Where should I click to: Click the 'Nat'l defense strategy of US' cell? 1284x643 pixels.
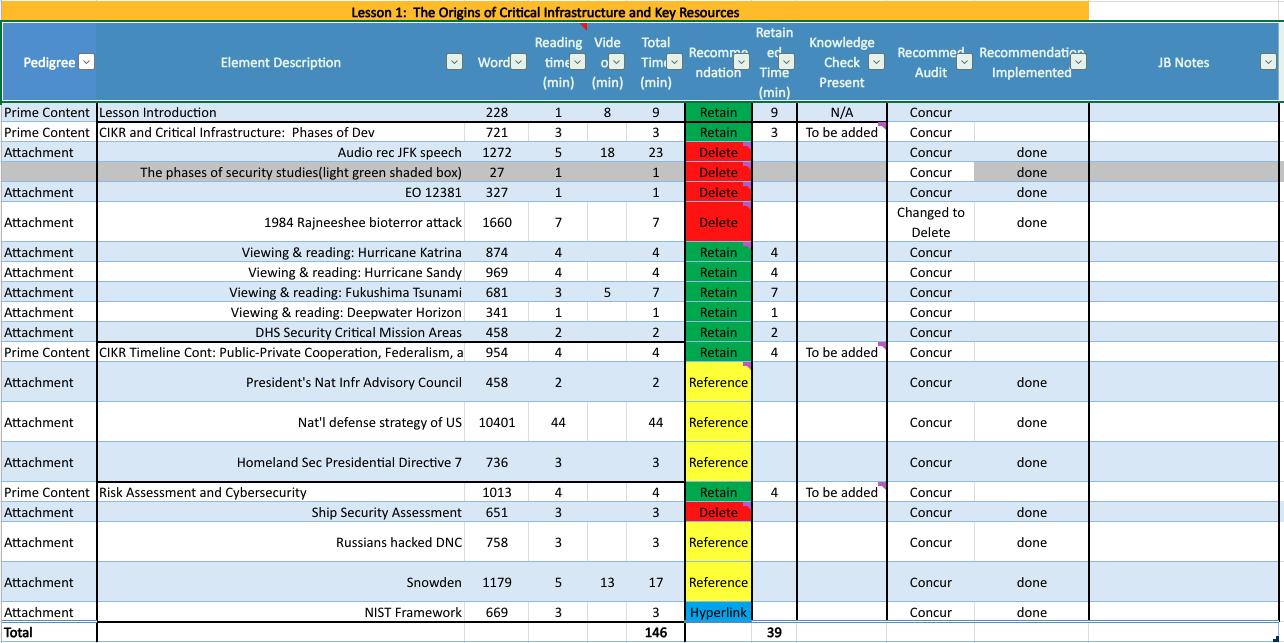[380, 422]
